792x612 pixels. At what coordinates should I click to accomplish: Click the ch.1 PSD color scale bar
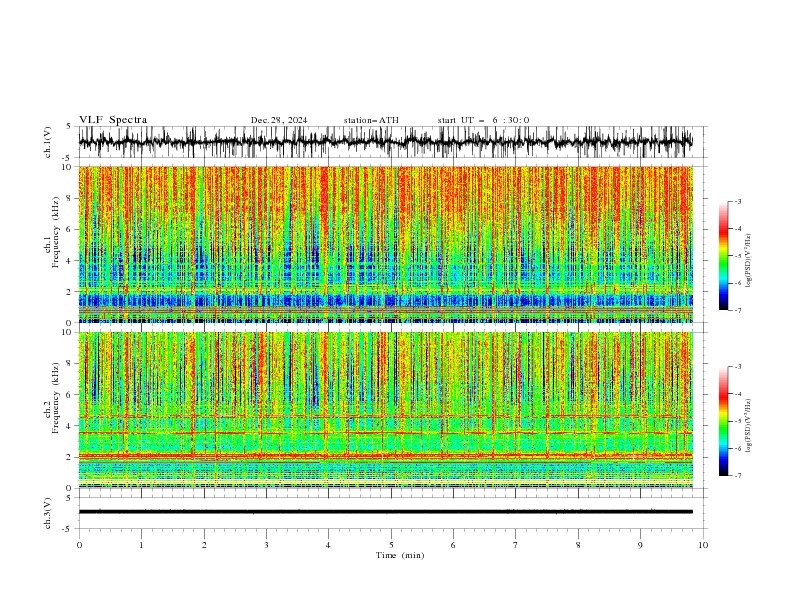(724, 256)
